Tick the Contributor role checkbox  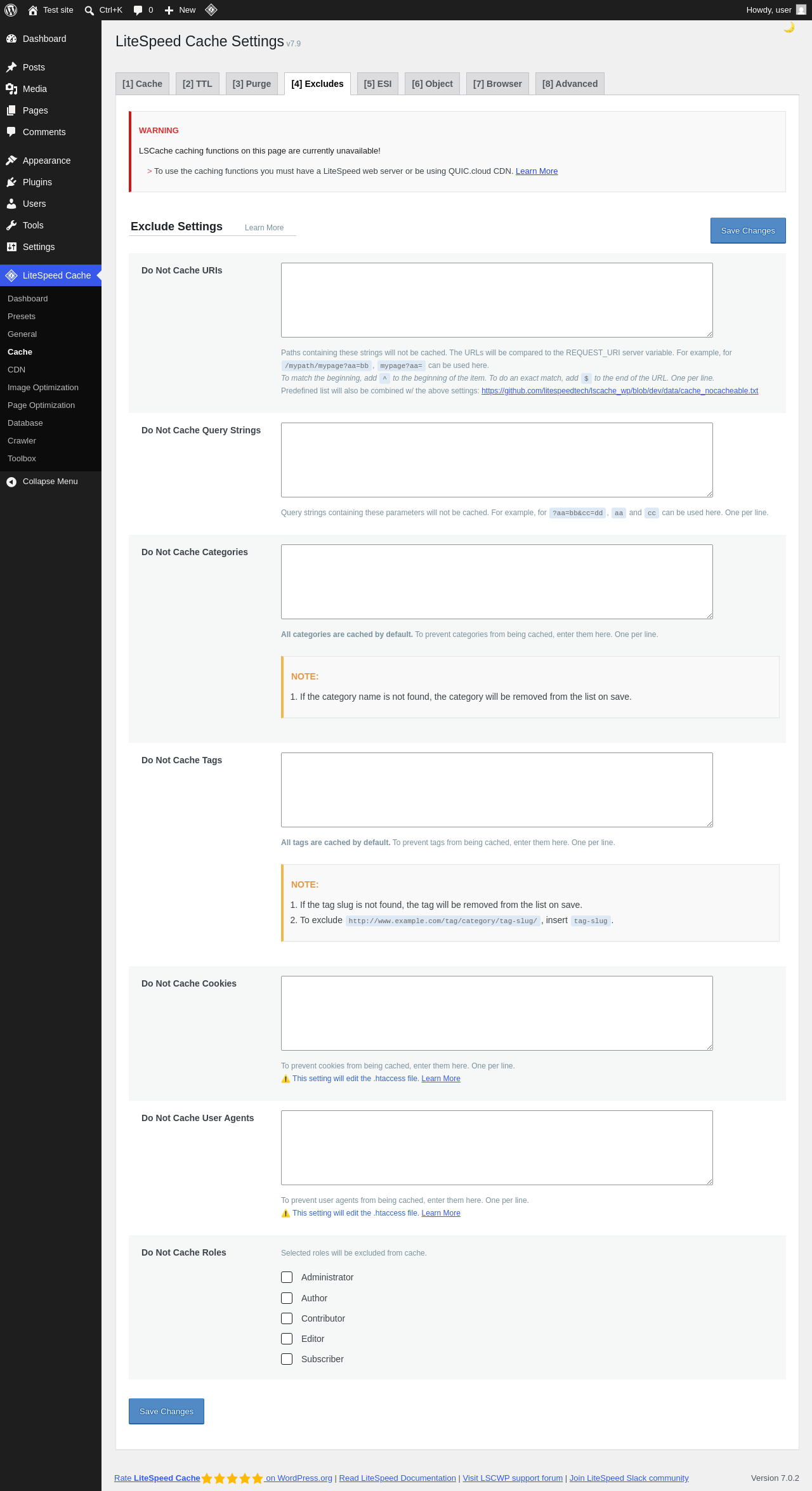pos(287,1318)
